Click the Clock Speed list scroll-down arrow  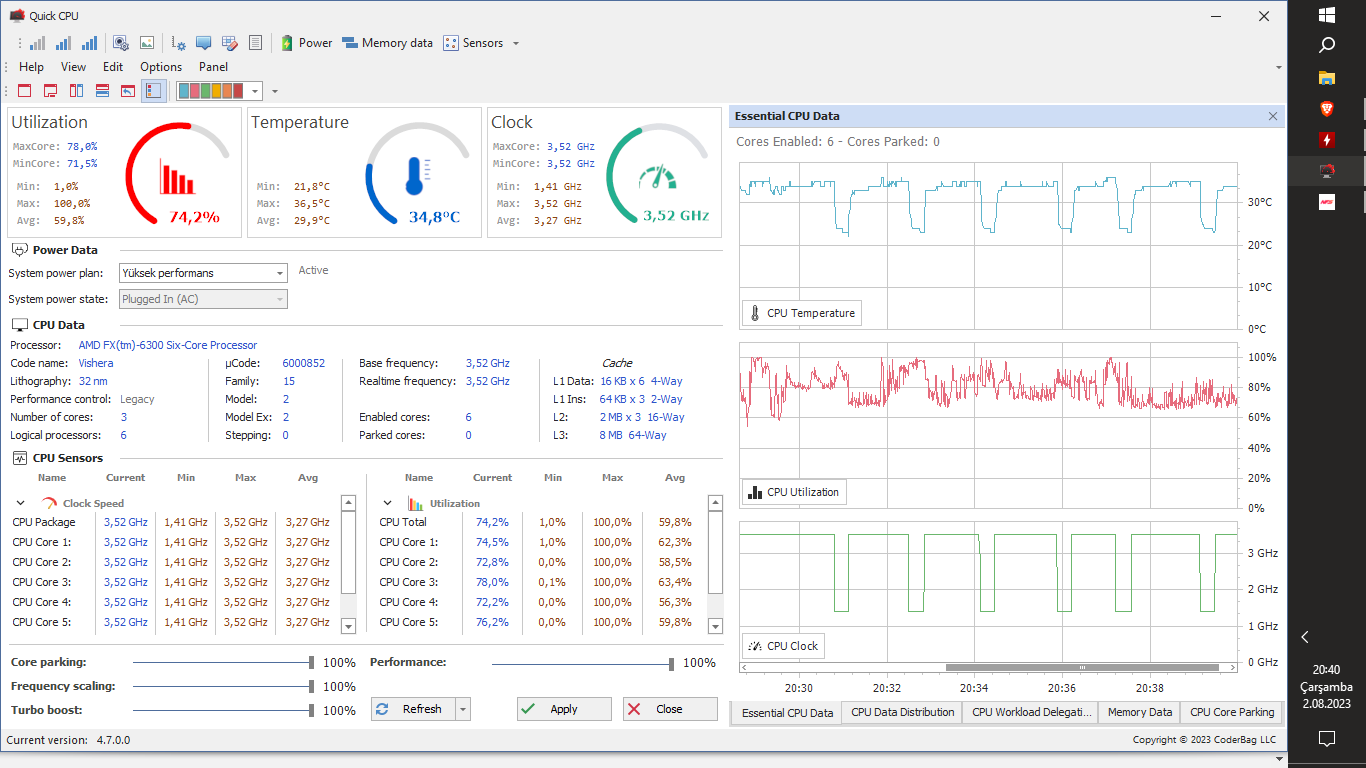[348, 626]
